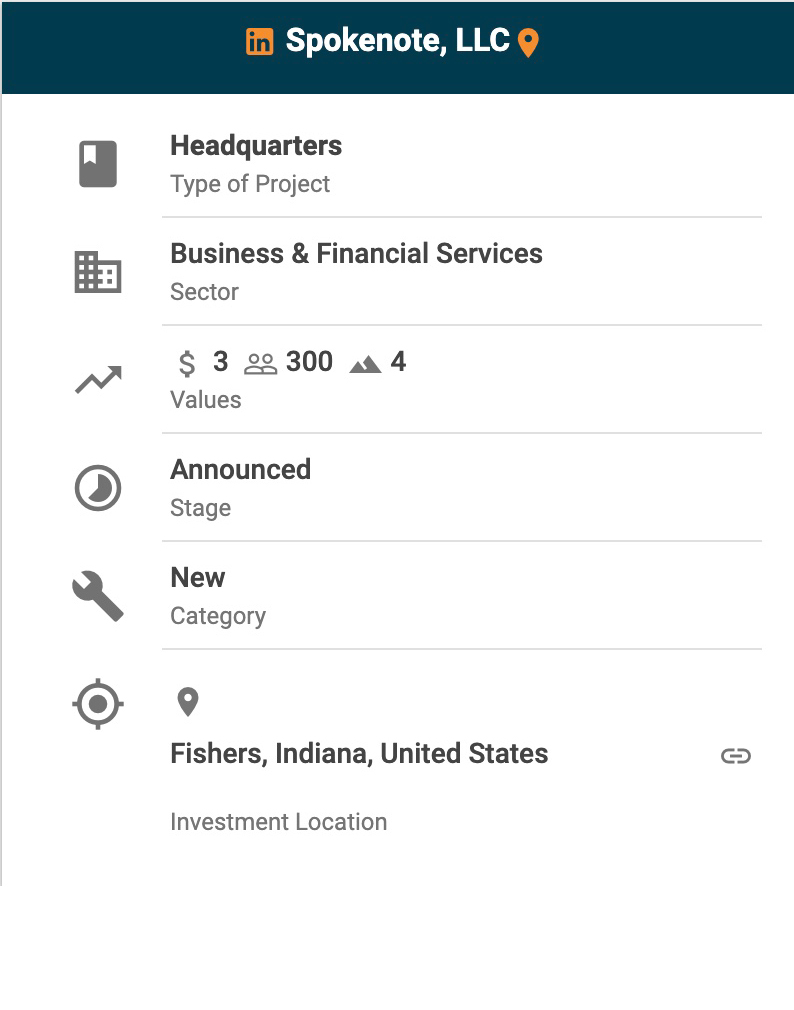Click the building Sector icon

click(x=98, y=272)
